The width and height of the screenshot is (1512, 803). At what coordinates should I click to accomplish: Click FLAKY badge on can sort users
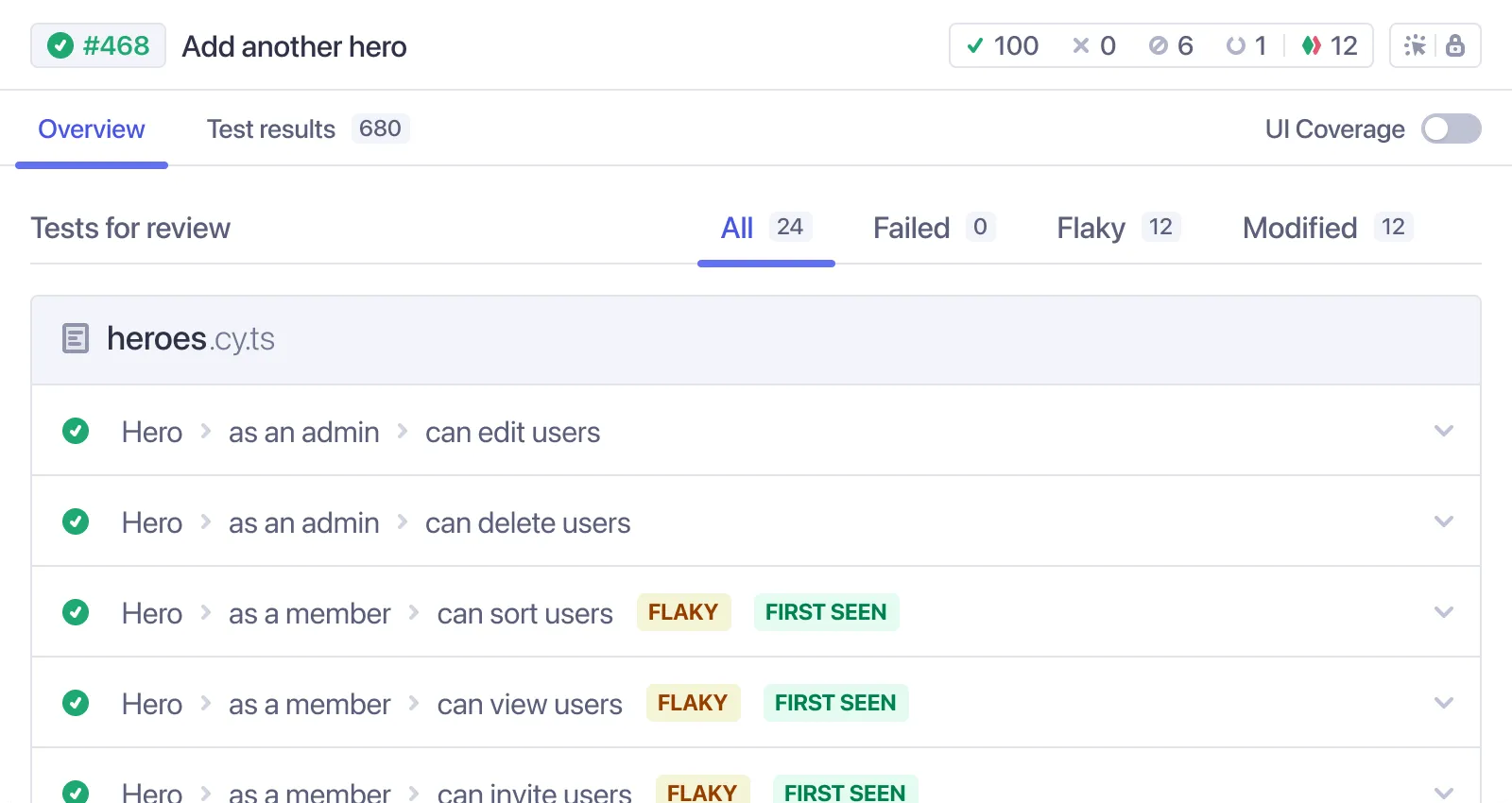[683, 612]
